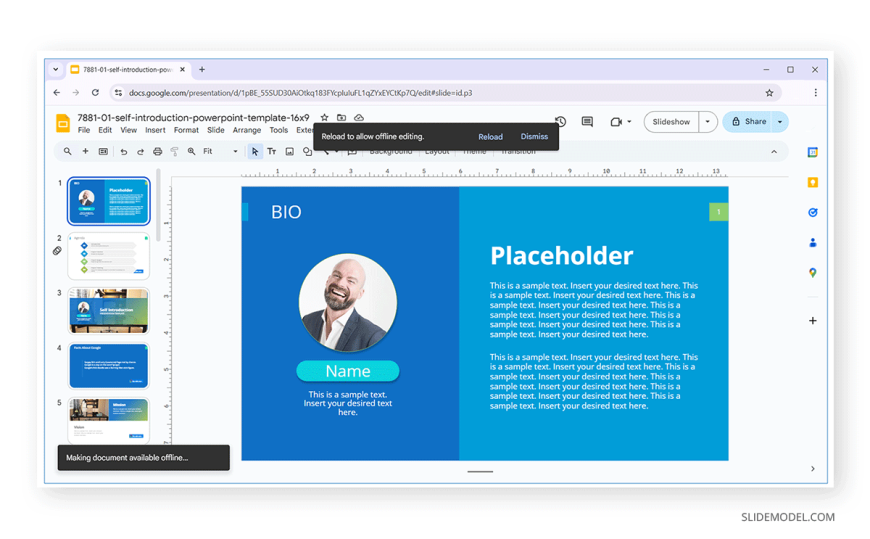The width and height of the screenshot is (870, 539).
Task: Expand the Share options arrow
Action: 780,122
